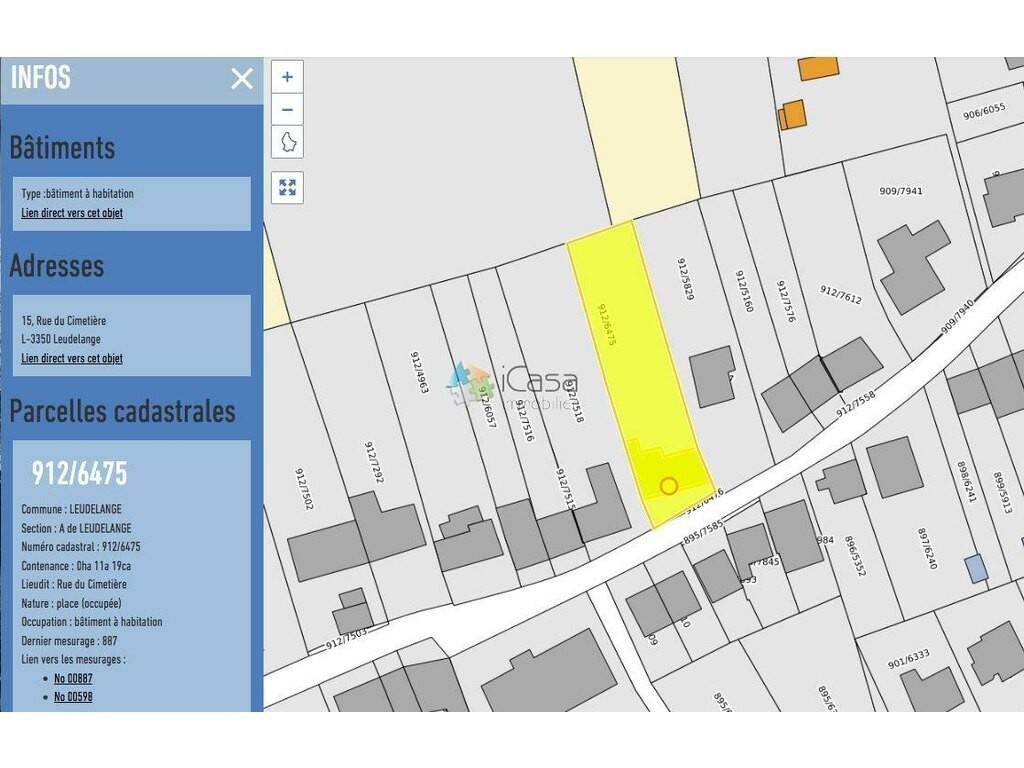Click the blue building on the map
Screen dimensions: 1024x768
(976, 569)
